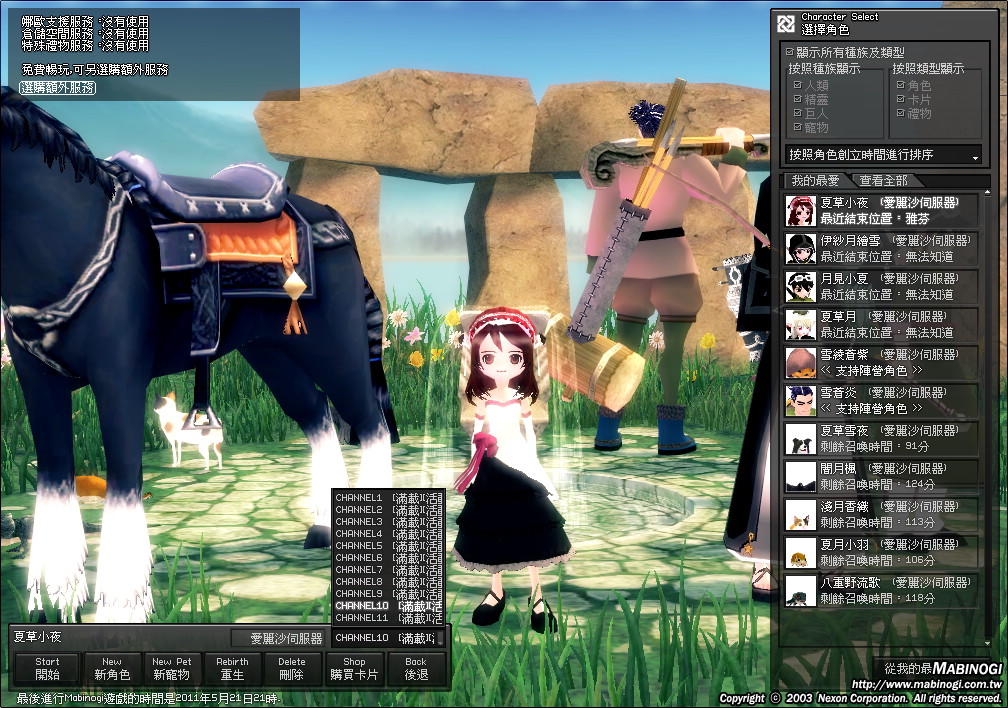The image size is (1008, 708).
Task: Select the 夏草雪夜 pet portrait
Action: pyautogui.click(x=798, y=438)
